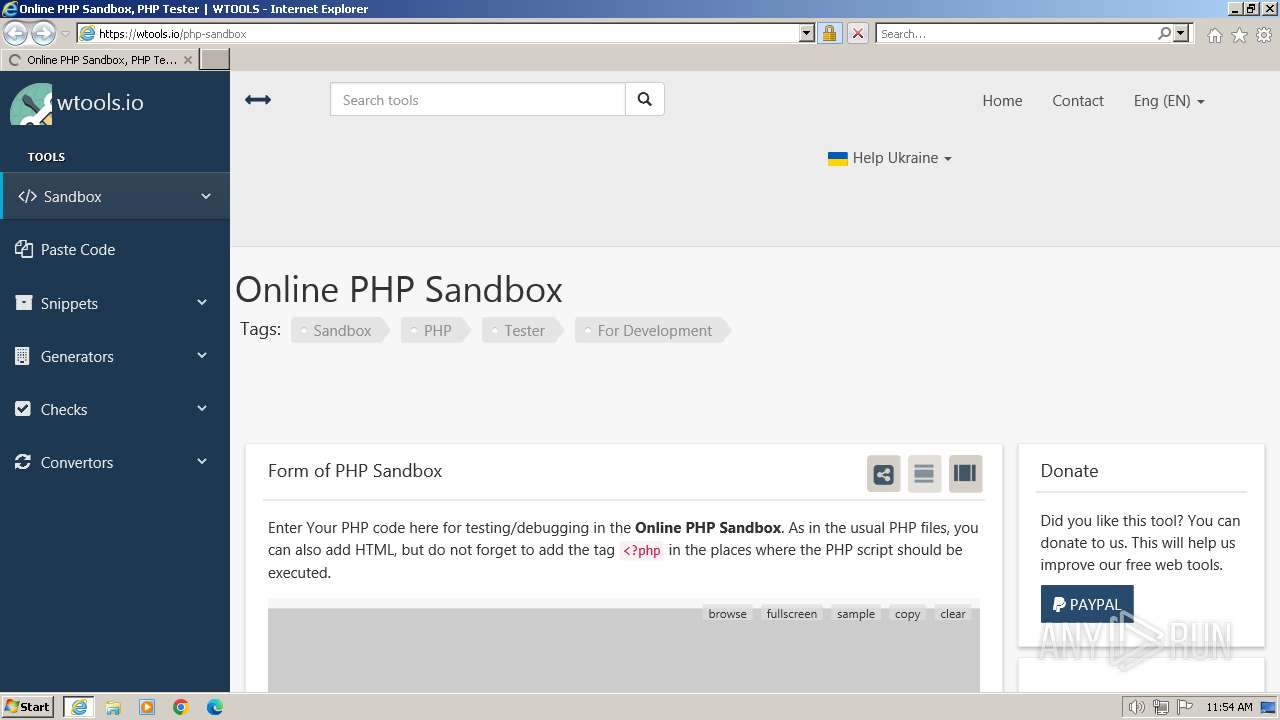Image resolution: width=1280 pixels, height=720 pixels.
Task: Click the Paste Code clipboard icon
Action: (x=24, y=249)
